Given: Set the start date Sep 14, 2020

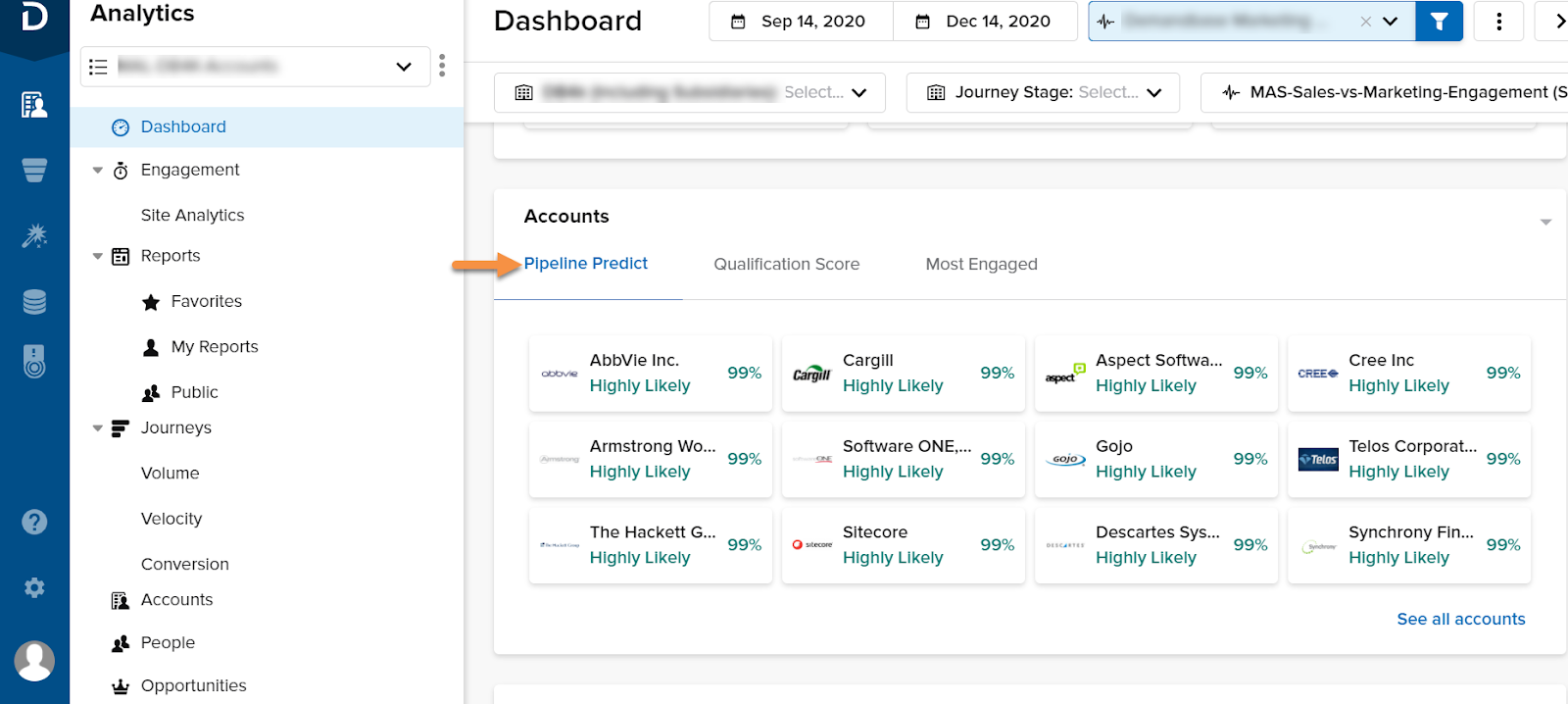Looking at the screenshot, I should click(802, 22).
